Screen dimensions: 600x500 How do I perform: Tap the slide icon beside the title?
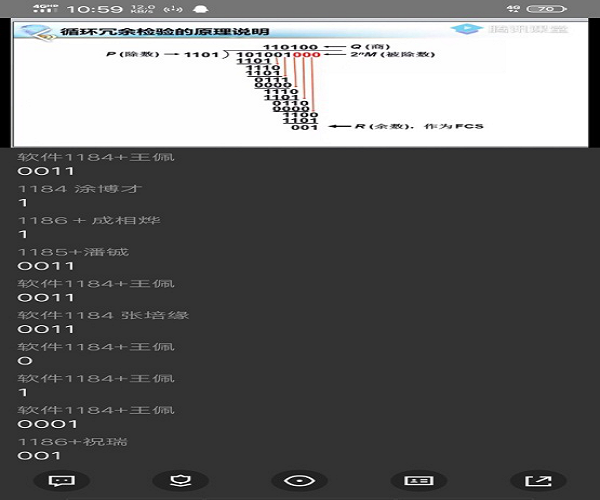[37, 31]
